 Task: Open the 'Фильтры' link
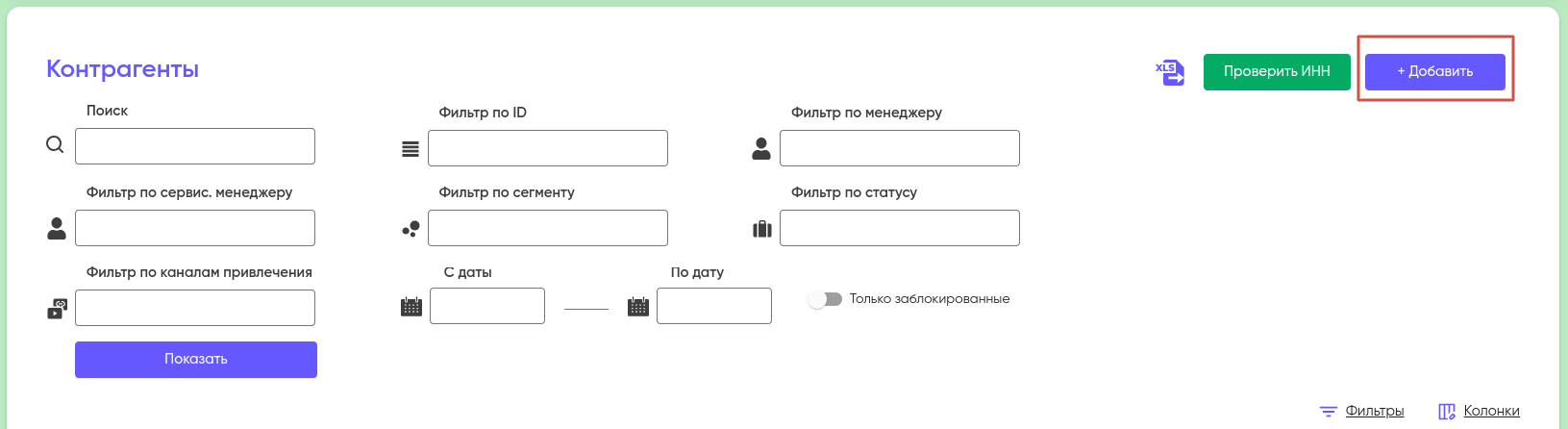pos(1374,411)
